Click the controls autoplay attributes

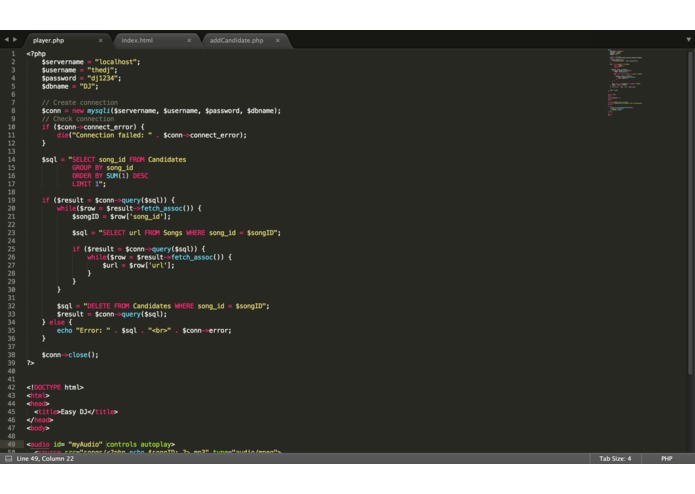pyautogui.click(x=139, y=444)
